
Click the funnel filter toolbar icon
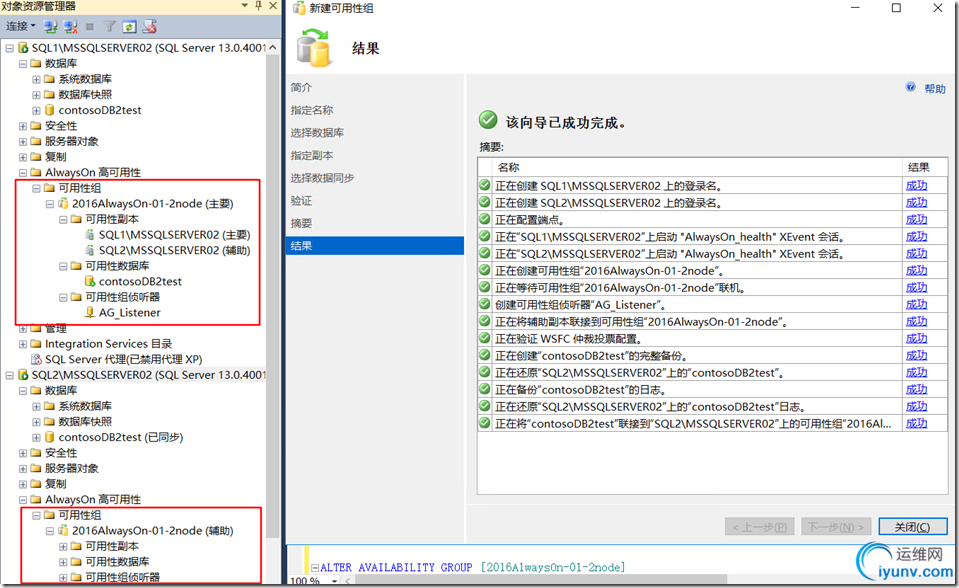pos(109,26)
